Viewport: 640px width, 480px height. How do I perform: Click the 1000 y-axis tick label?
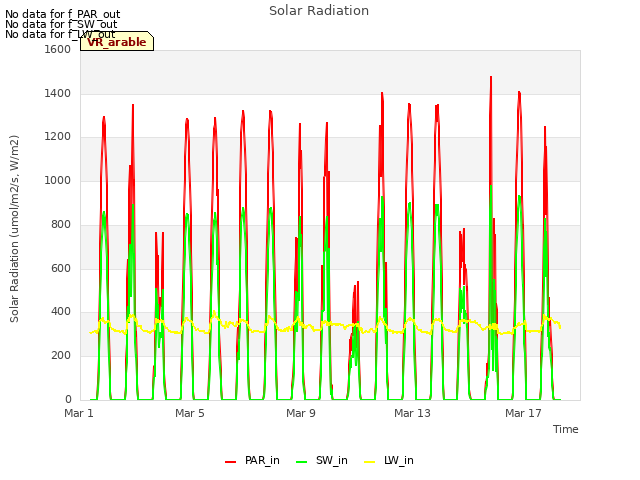click(x=58, y=180)
